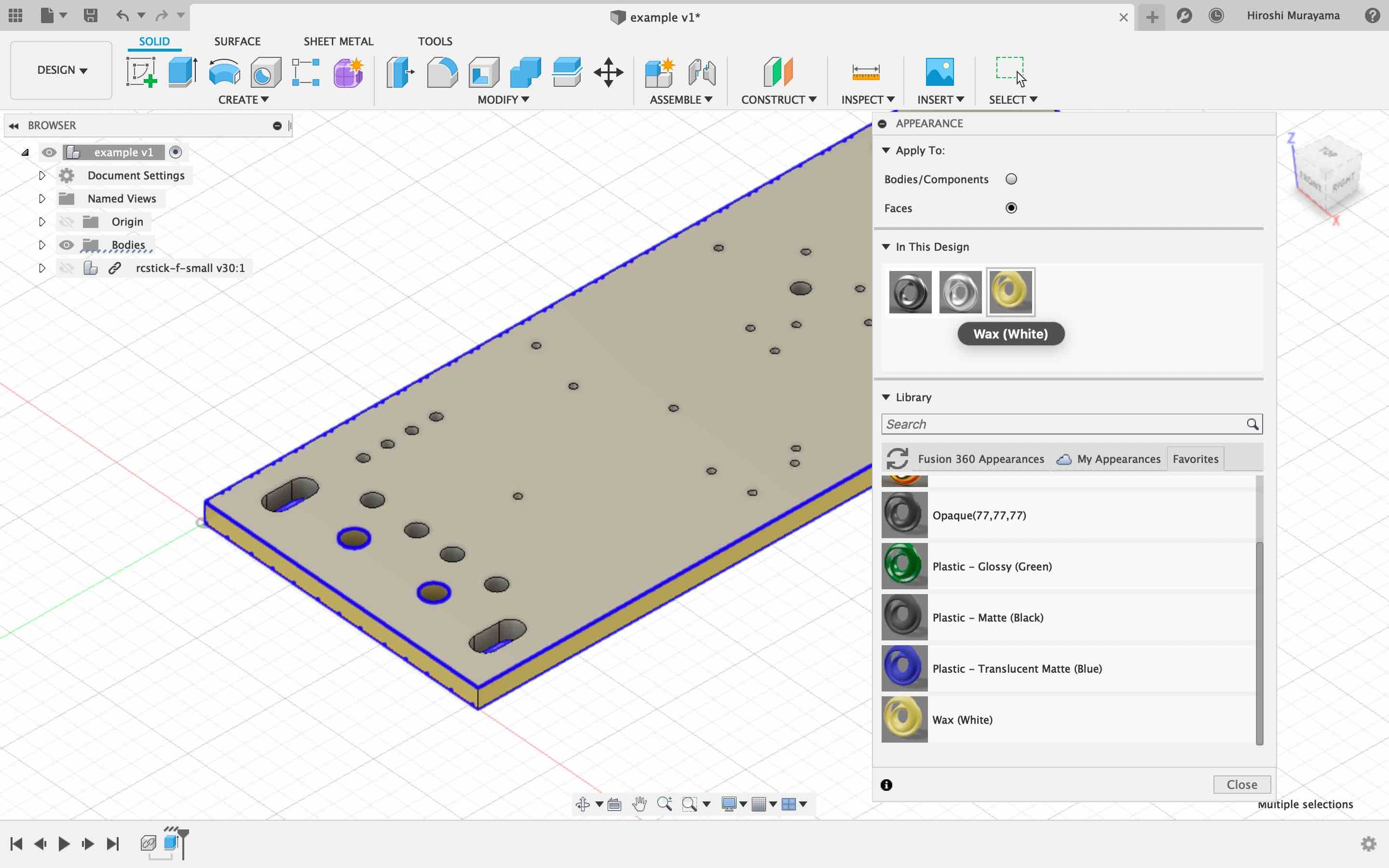Viewport: 1389px width, 868px height.
Task: Open the DESIGN workspace dropdown
Action: tap(61, 70)
